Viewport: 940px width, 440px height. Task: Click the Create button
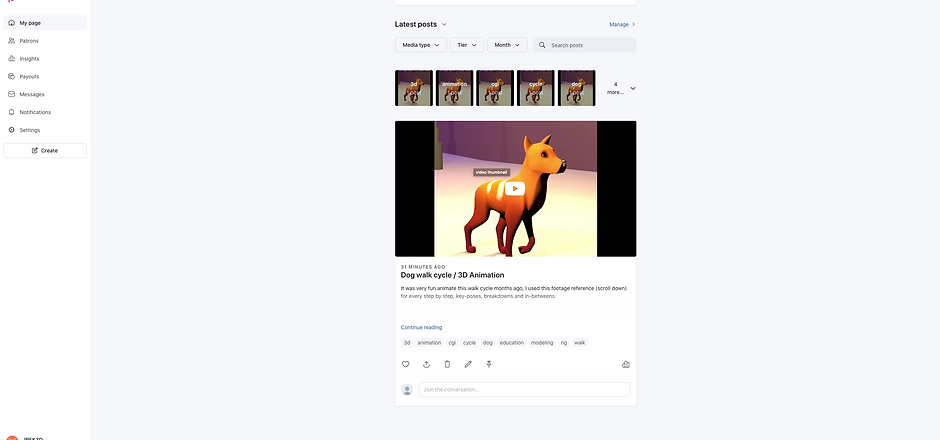click(x=45, y=150)
